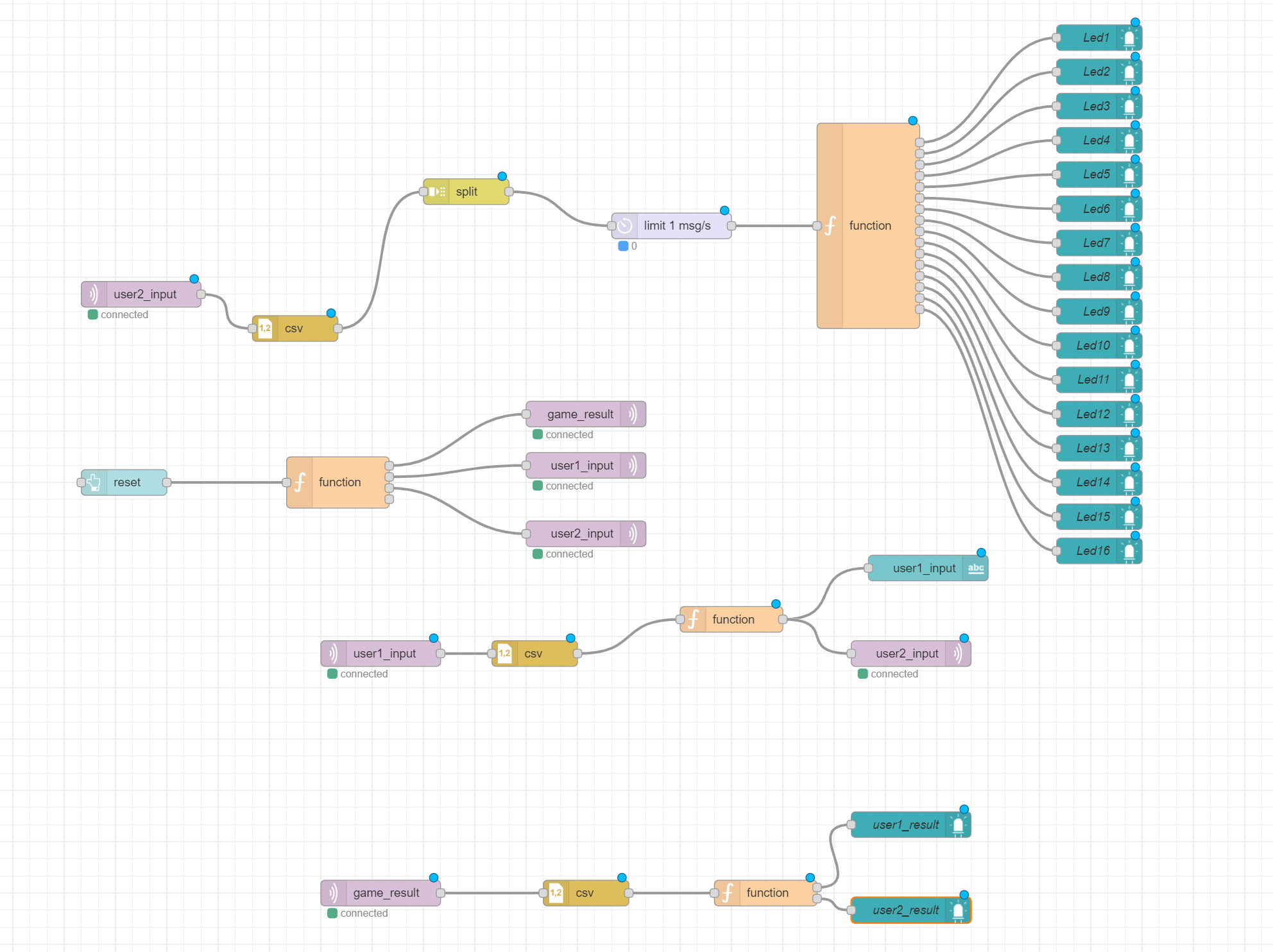Click the Led1 node's LED icon
Image resolution: width=1273 pixels, height=952 pixels.
(1129, 38)
